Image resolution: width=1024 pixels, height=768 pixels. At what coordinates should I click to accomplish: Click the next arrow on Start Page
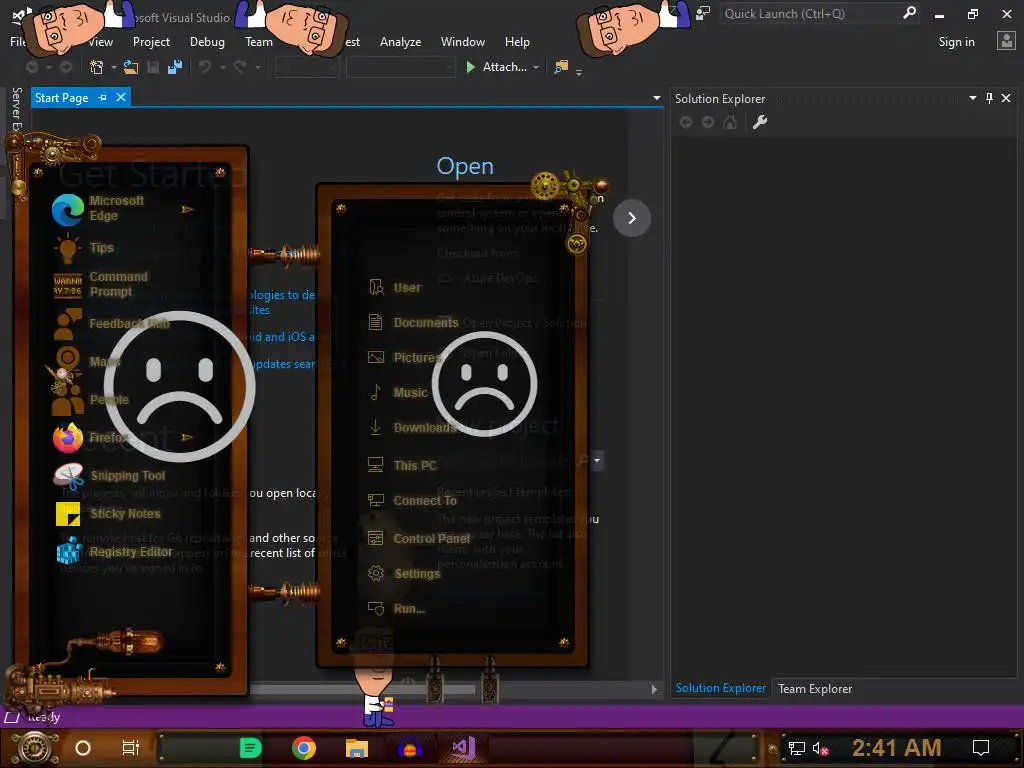tap(632, 218)
